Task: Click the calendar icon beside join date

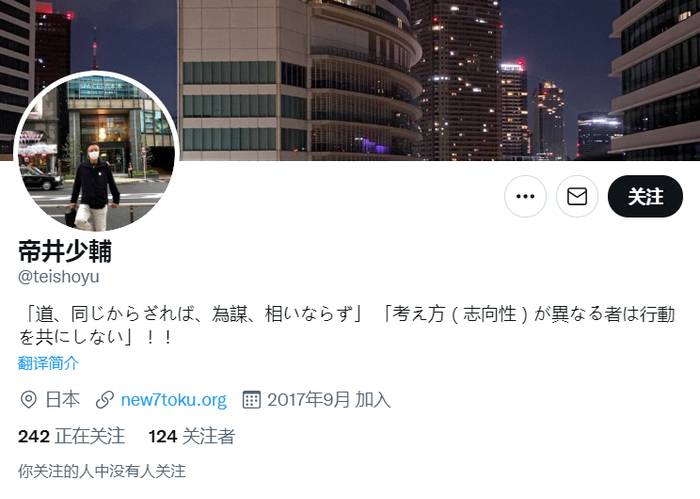Action: tap(251, 399)
